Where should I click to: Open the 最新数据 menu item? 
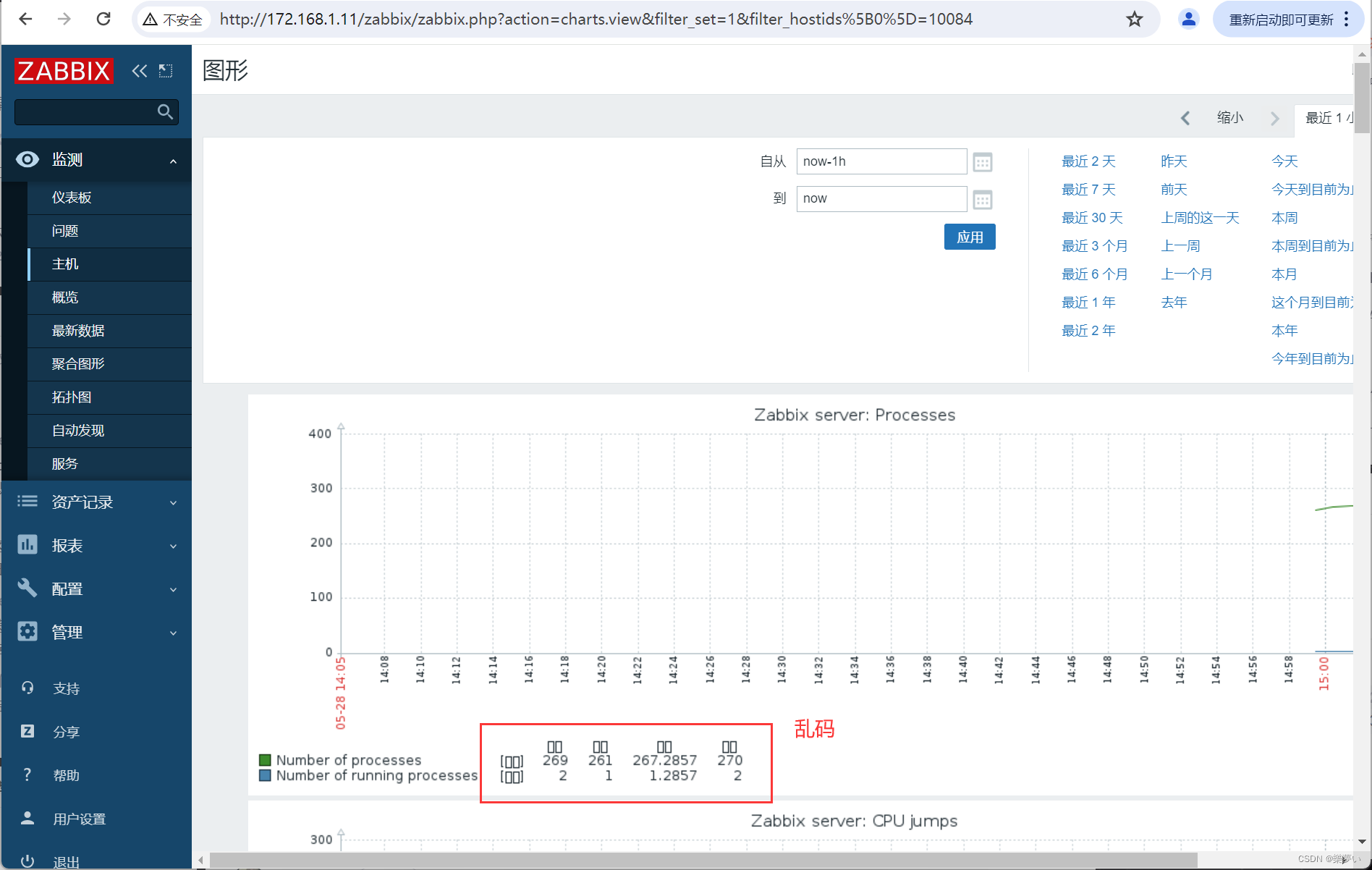[77, 331]
